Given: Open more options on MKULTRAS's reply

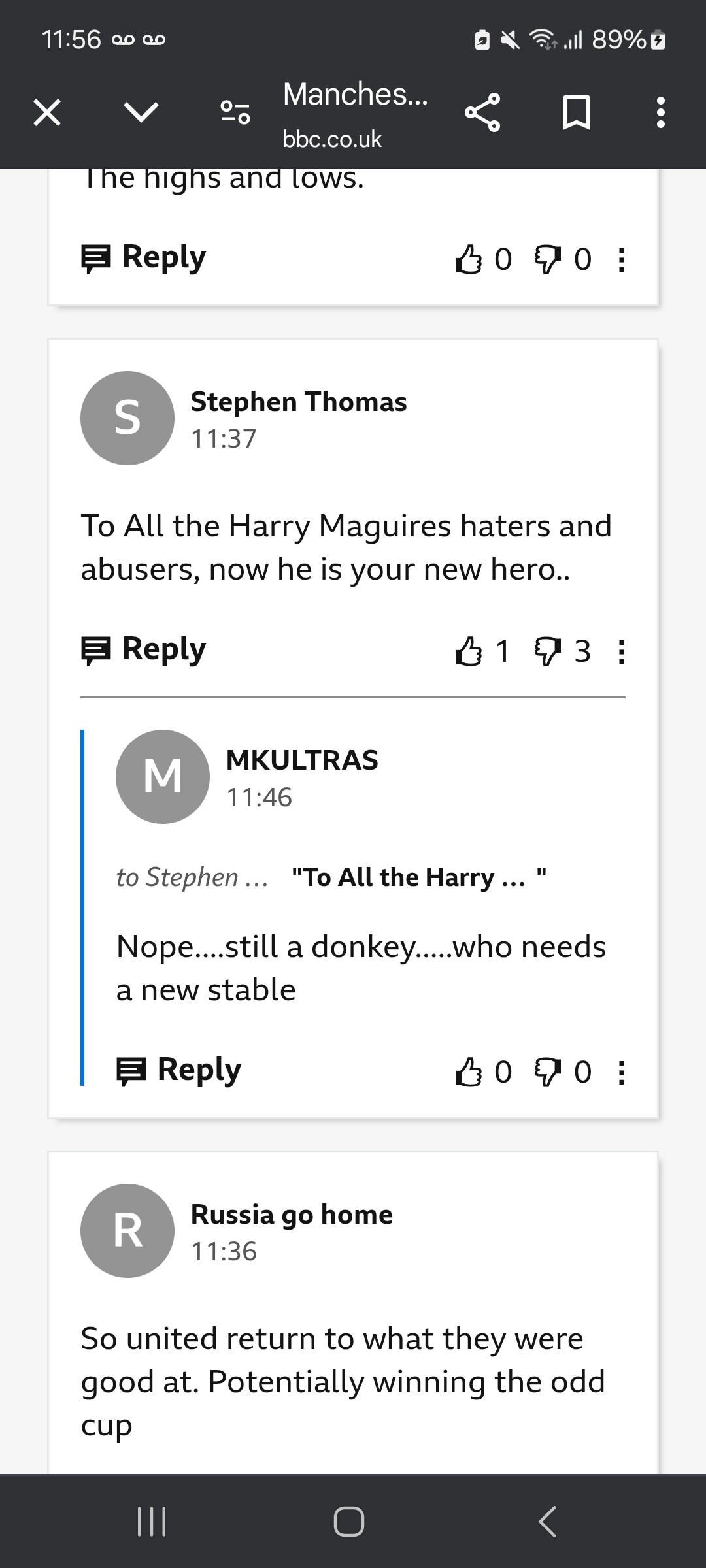Looking at the screenshot, I should tap(622, 1071).
